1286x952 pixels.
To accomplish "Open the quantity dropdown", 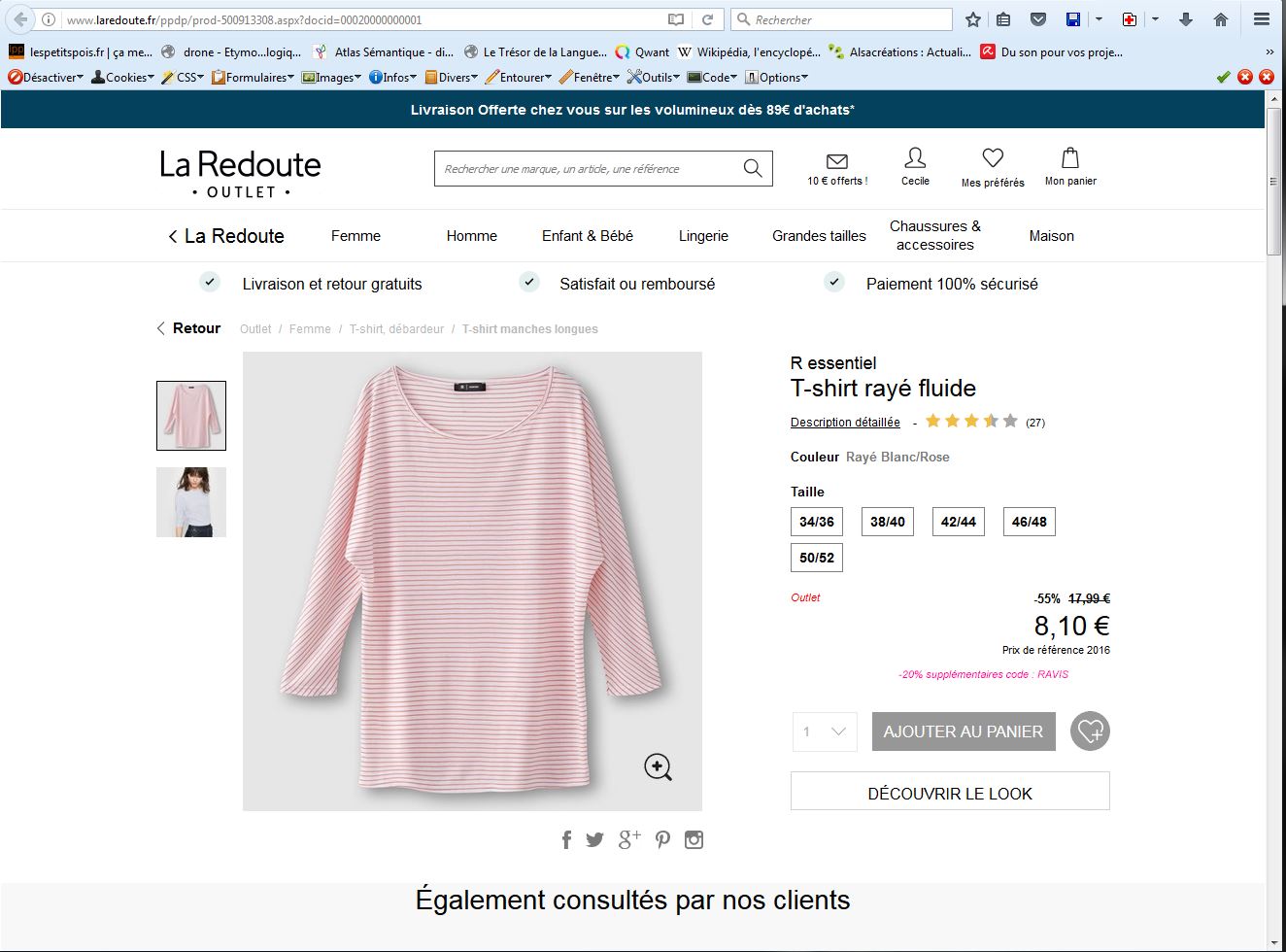I will pos(825,731).
